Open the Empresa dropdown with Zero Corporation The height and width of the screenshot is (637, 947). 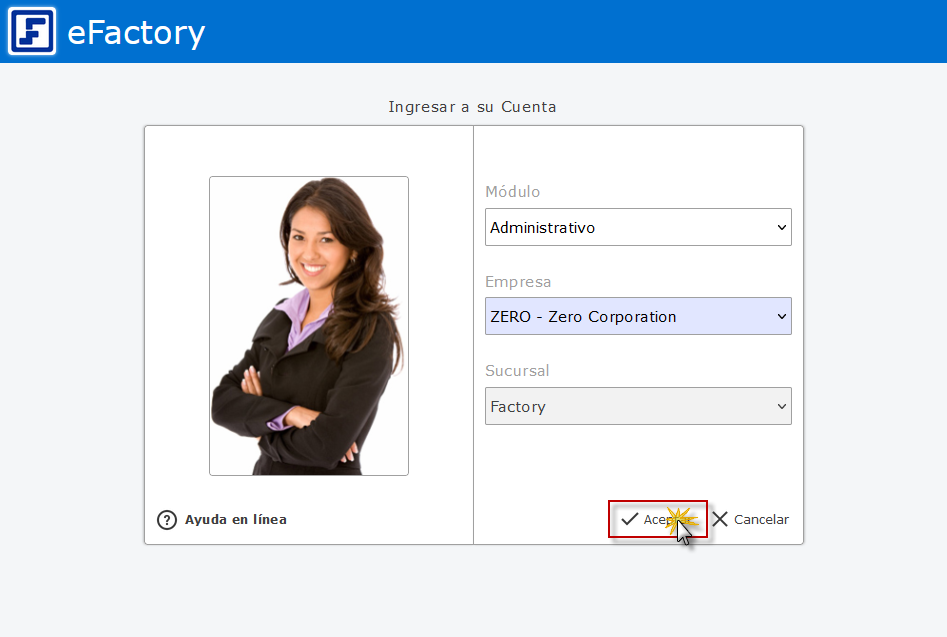click(x=630, y=316)
